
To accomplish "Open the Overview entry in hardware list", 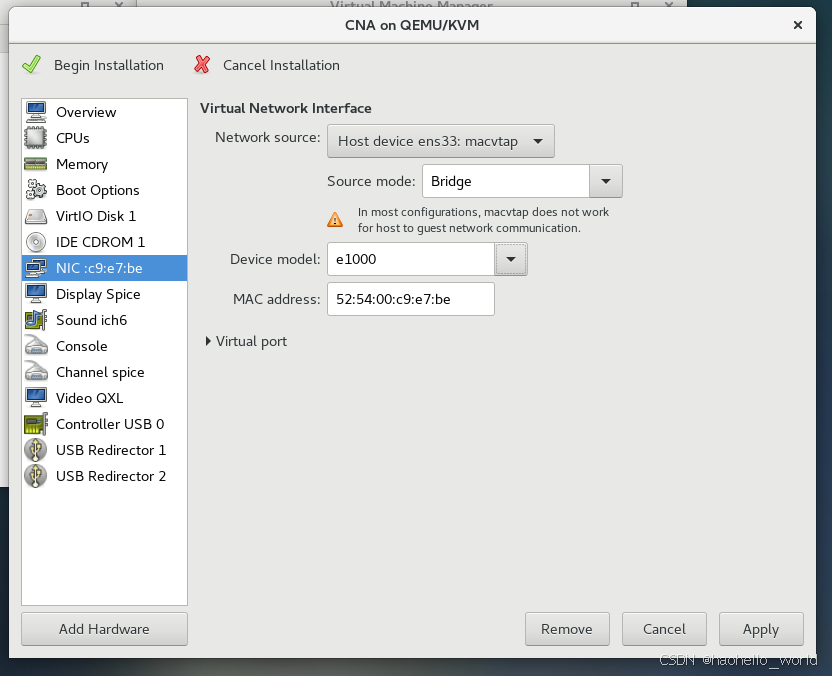I will pyautogui.click(x=105, y=112).
